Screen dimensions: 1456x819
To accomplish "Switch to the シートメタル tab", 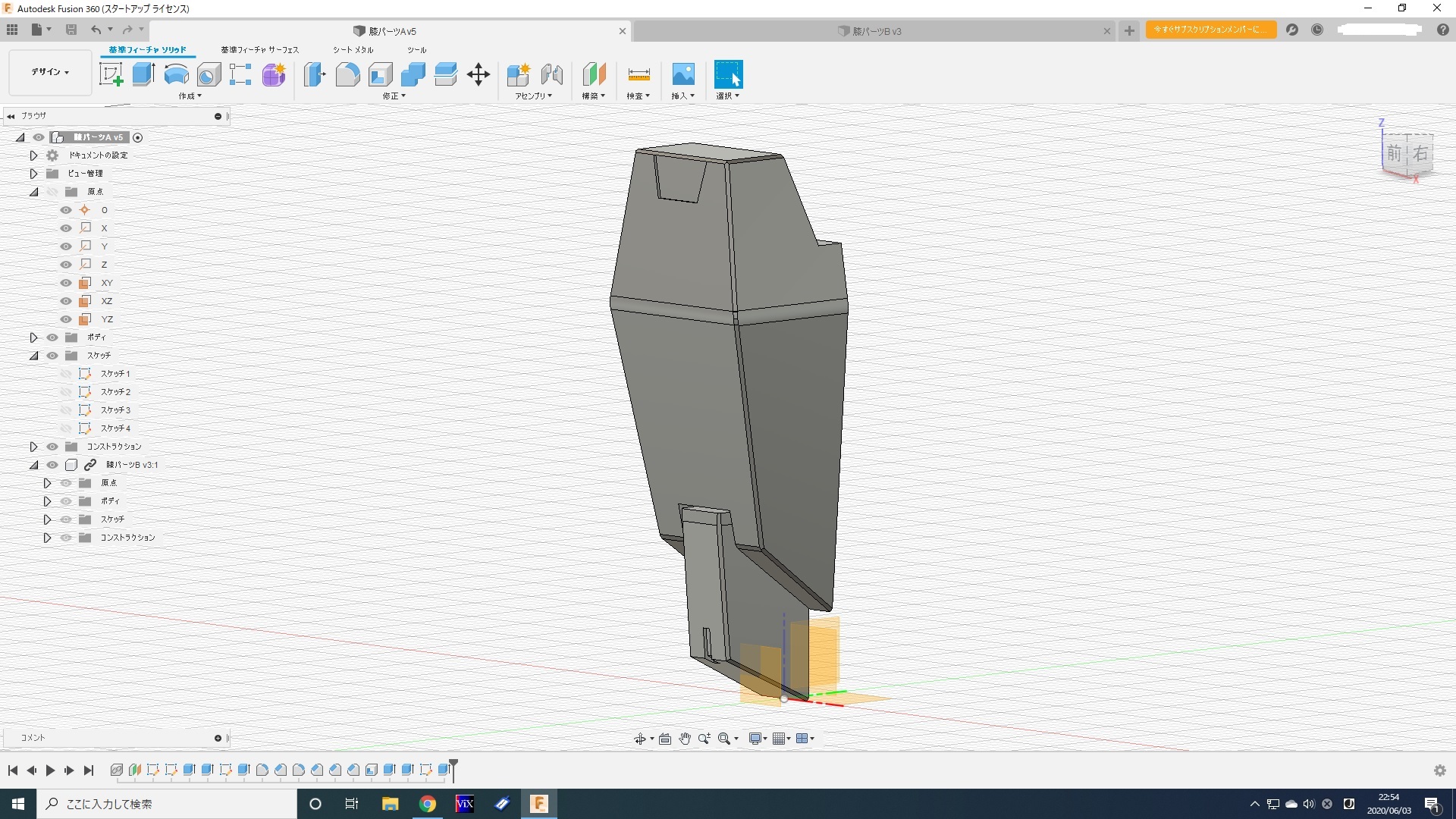I will click(353, 50).
